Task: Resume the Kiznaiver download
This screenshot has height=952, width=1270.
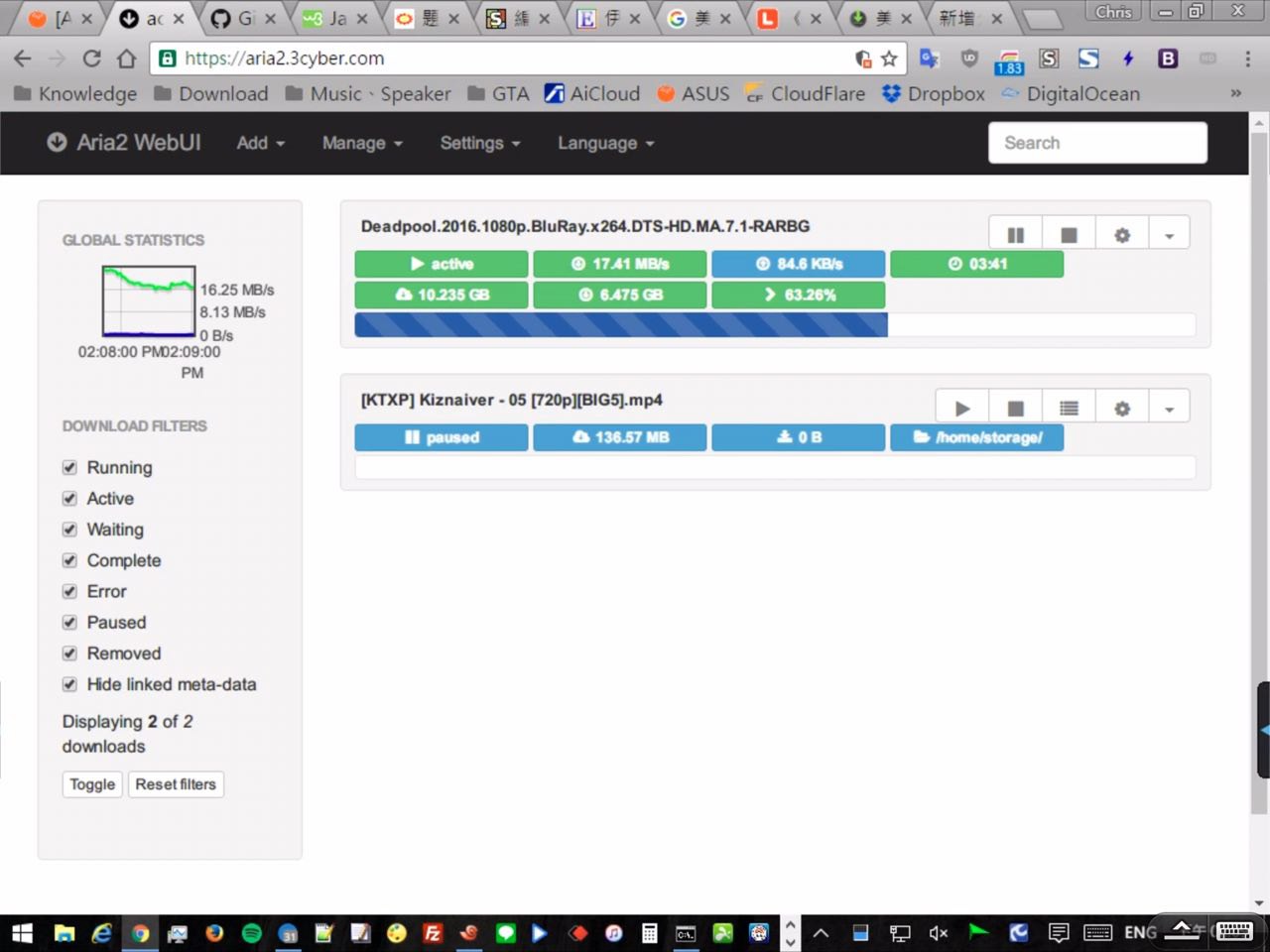Action: click(962, 409)
